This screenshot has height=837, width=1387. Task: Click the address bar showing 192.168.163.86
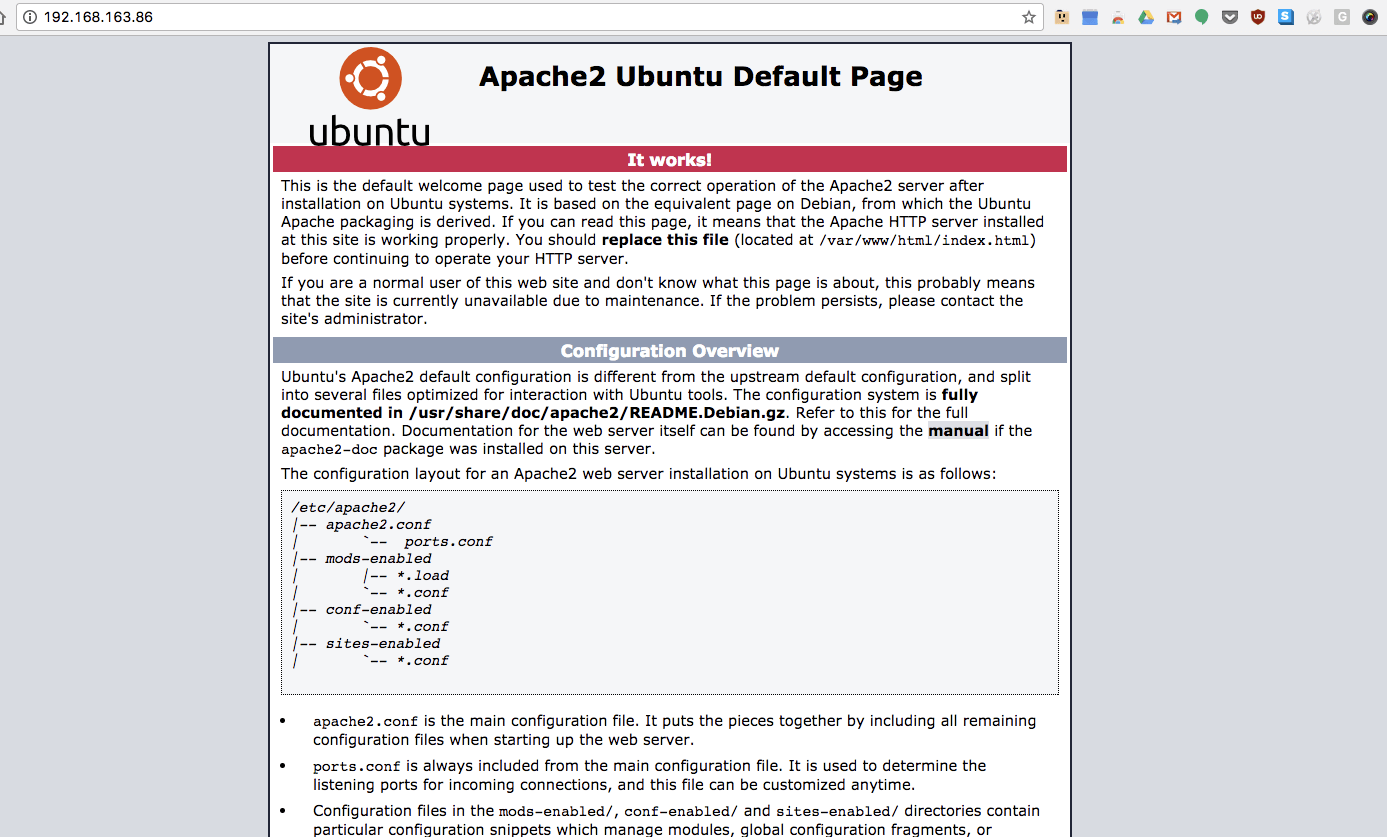tap(500, 17)
